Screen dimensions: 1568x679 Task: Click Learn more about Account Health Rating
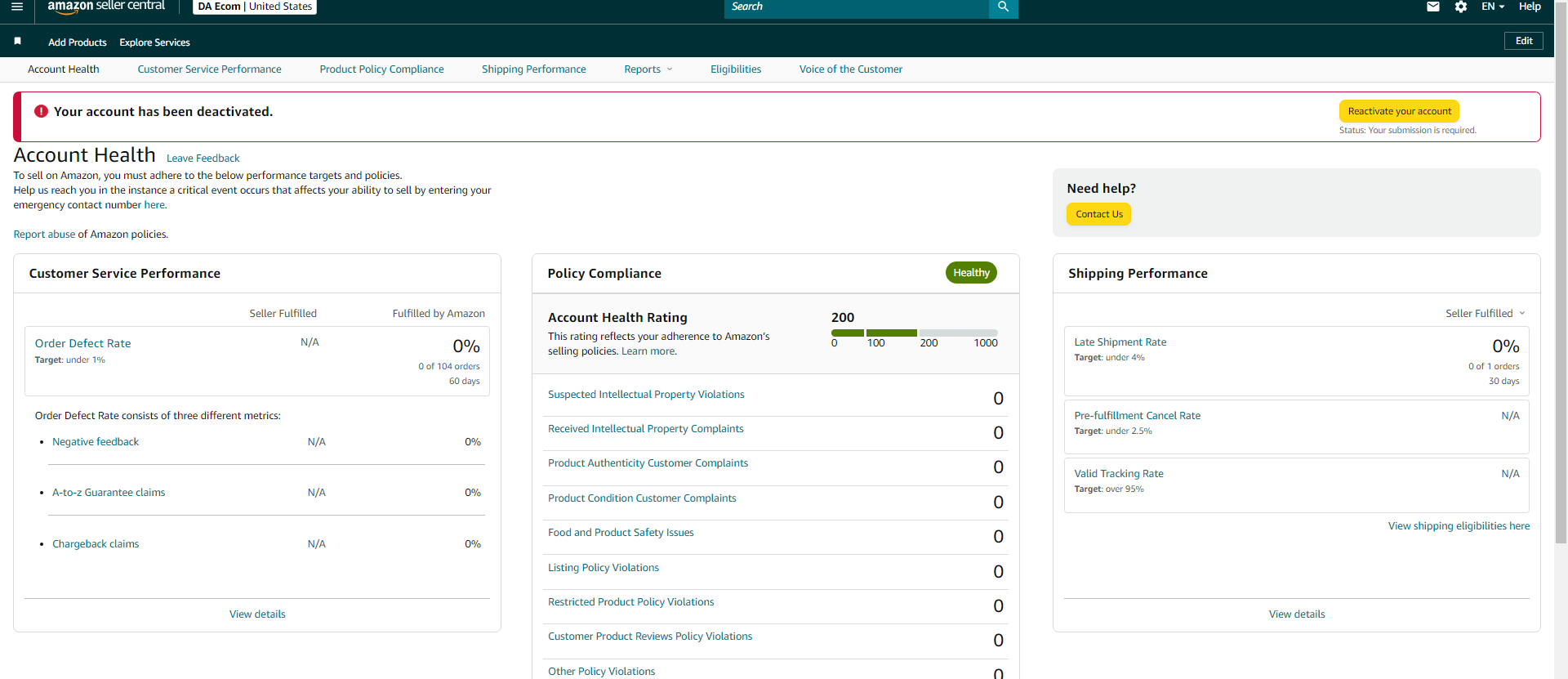point(648,351)
